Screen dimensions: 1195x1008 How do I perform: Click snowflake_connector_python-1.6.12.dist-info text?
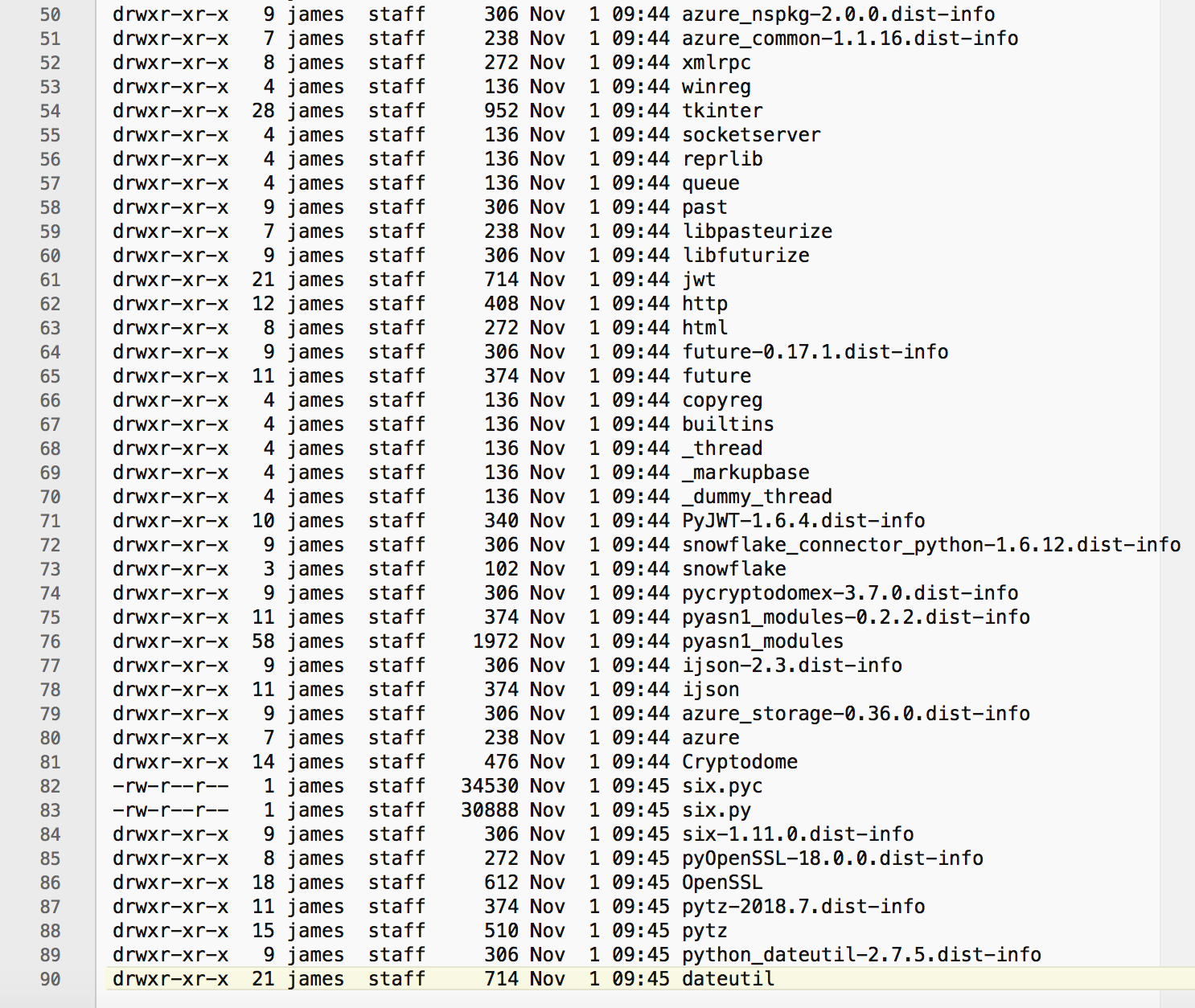(930, 545)
